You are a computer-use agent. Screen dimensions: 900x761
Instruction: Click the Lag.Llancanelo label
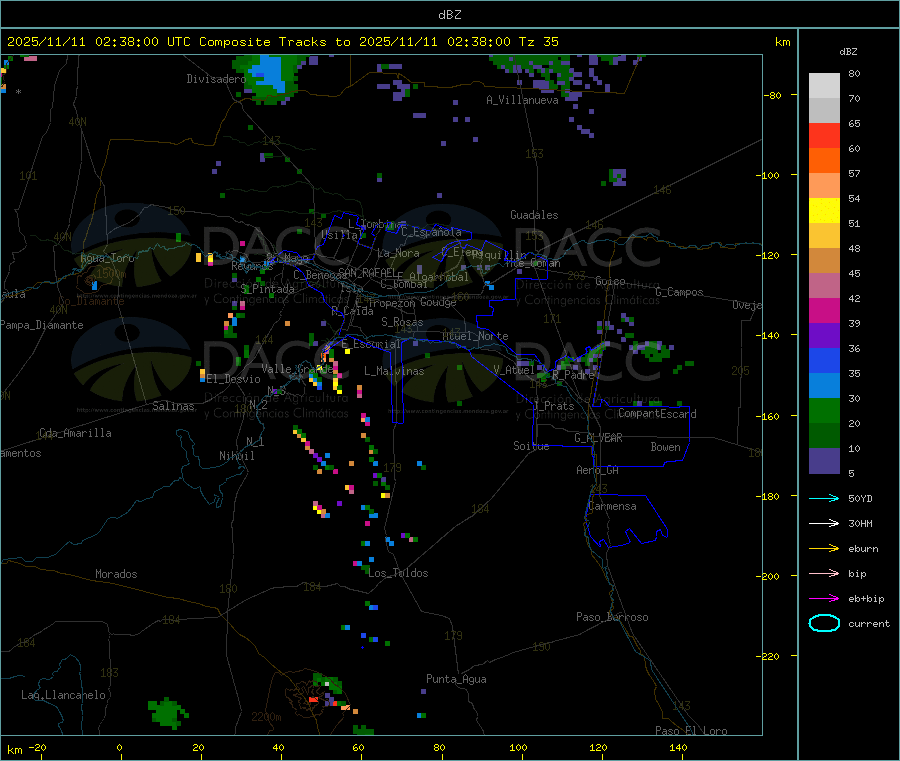pyautogui.click(x=63, y=695)
